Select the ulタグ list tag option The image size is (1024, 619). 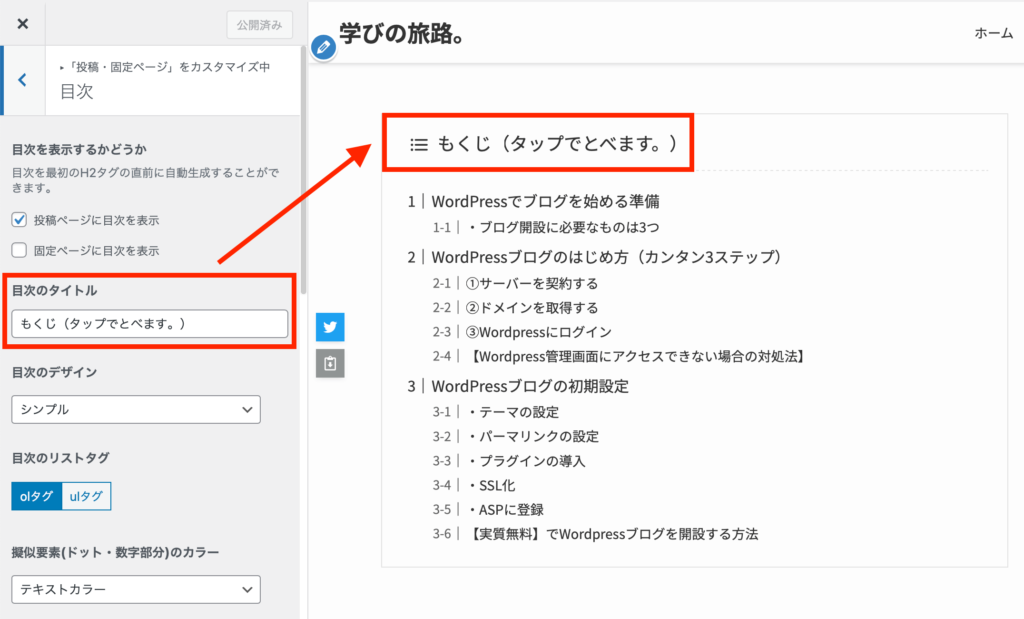(86, 496)
